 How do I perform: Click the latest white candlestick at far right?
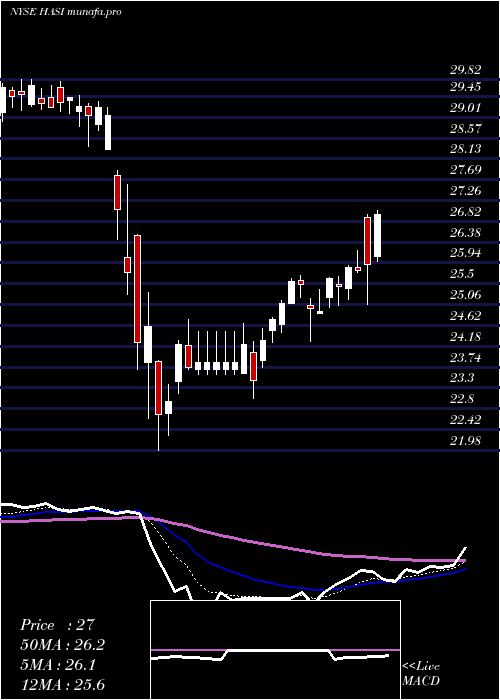point(377,236)
